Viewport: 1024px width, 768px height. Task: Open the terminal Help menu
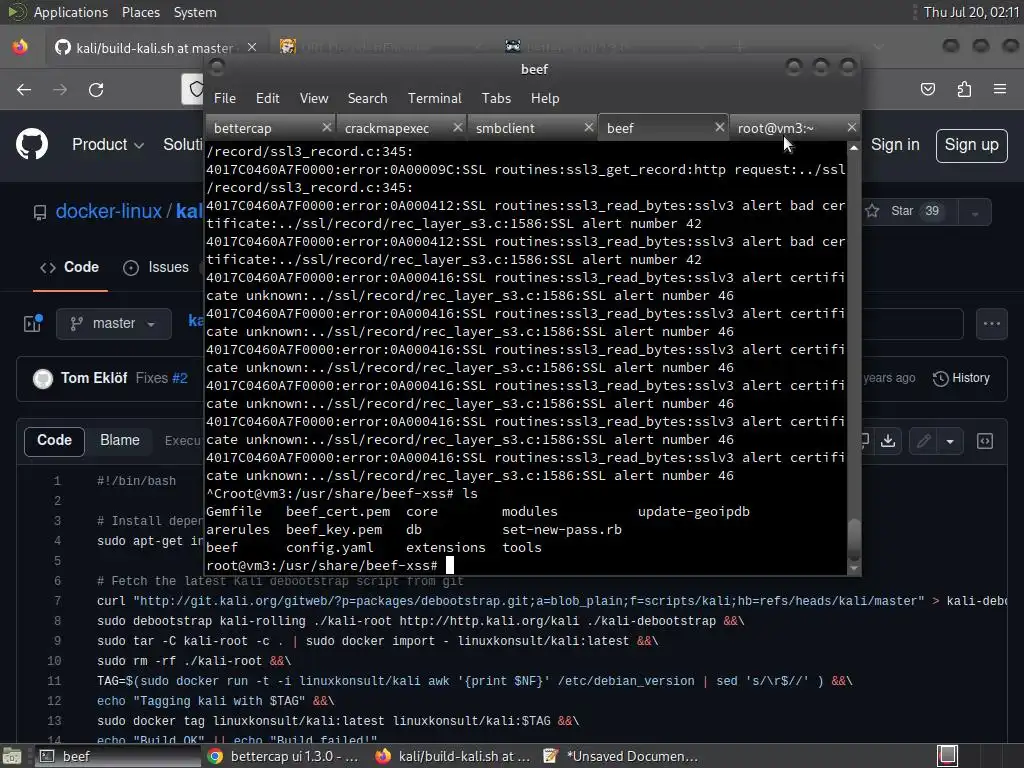click(x=545, y=98)
